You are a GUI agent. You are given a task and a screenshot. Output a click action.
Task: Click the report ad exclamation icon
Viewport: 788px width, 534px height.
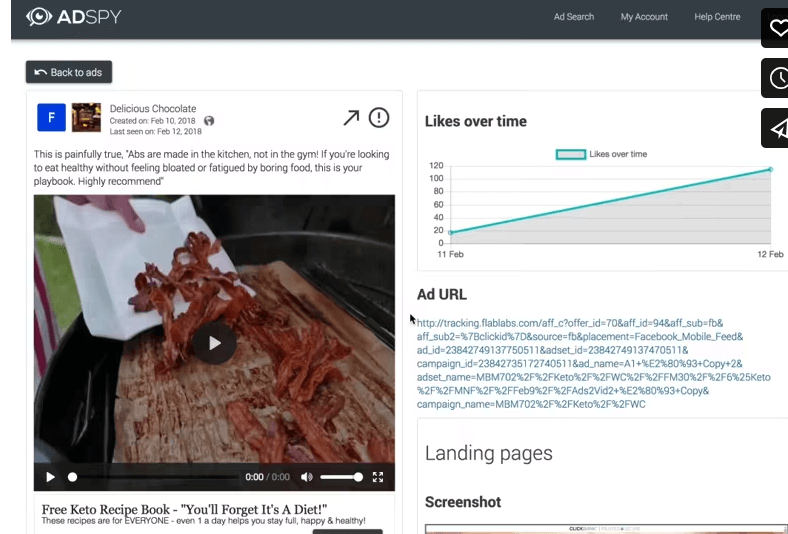379,118
